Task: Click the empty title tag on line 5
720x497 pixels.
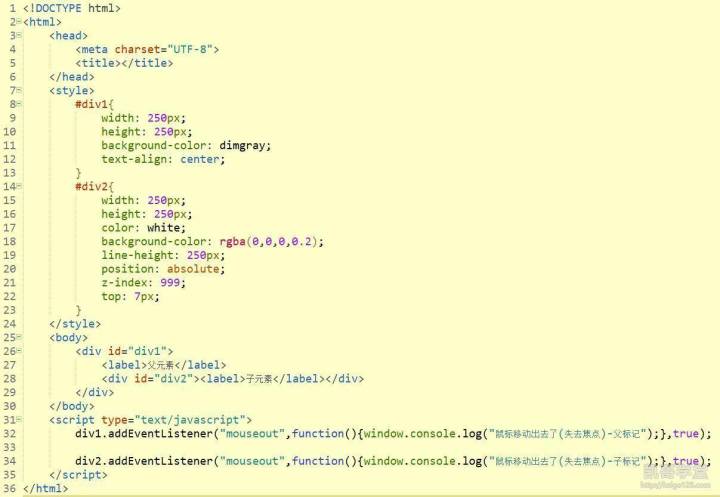Action: (124, 63)
